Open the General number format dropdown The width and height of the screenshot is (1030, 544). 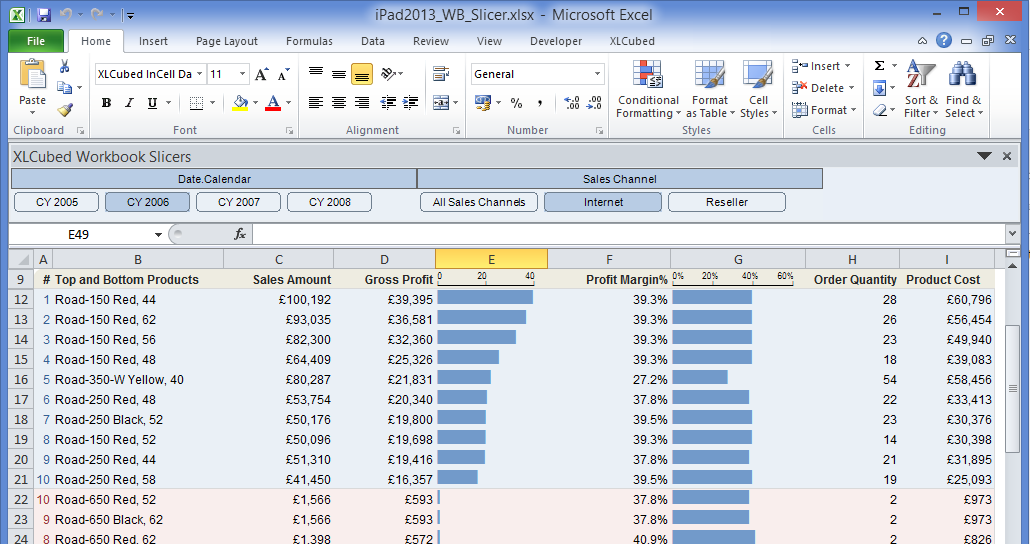(x=597, y=74)
